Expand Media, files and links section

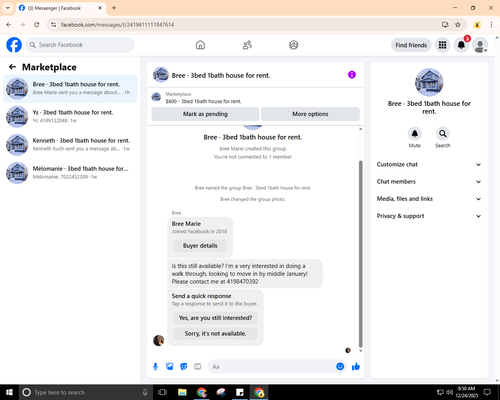coord(429,199)
